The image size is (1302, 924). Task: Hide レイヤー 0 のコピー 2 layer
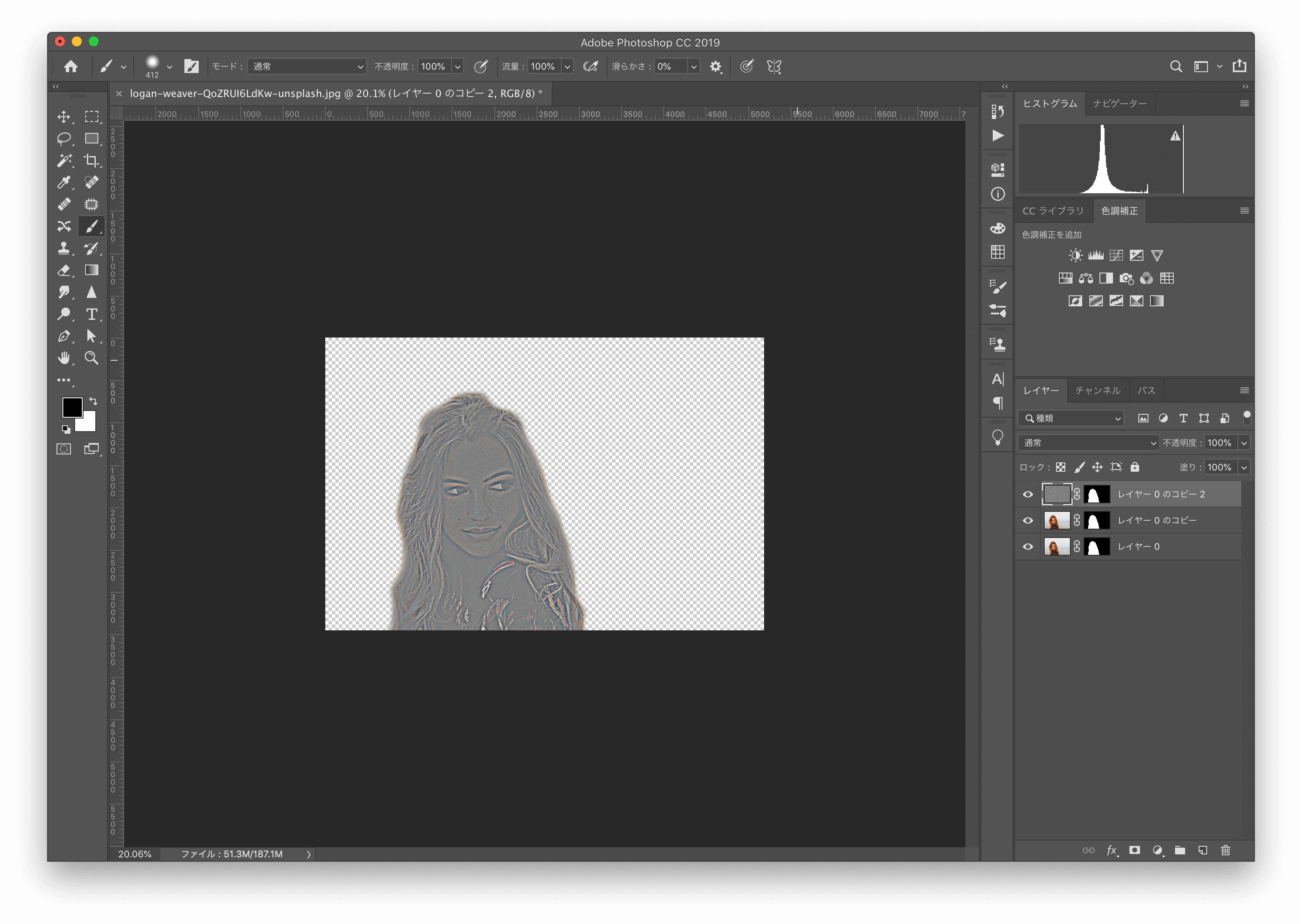click(1027, 494)
